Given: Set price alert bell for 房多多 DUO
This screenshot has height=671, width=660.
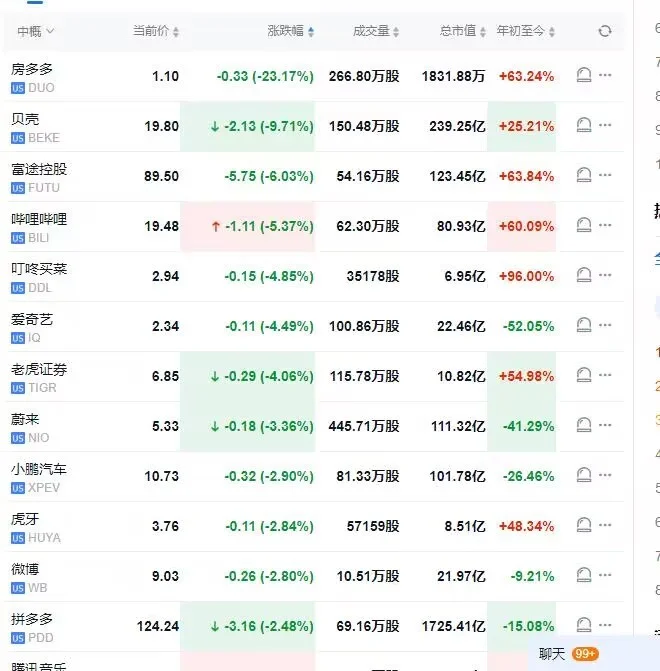Looking at the screenshot, I should (x=584, y=76).
